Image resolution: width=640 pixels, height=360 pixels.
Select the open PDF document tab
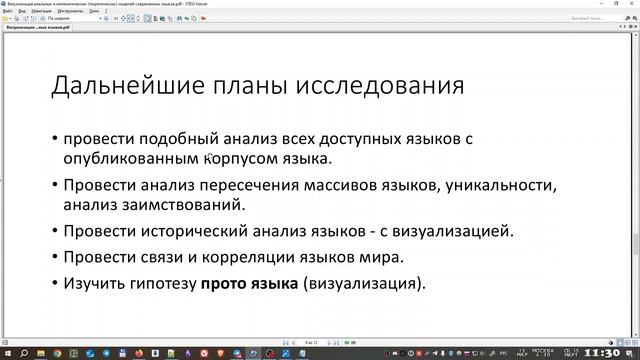coord(38,27)
